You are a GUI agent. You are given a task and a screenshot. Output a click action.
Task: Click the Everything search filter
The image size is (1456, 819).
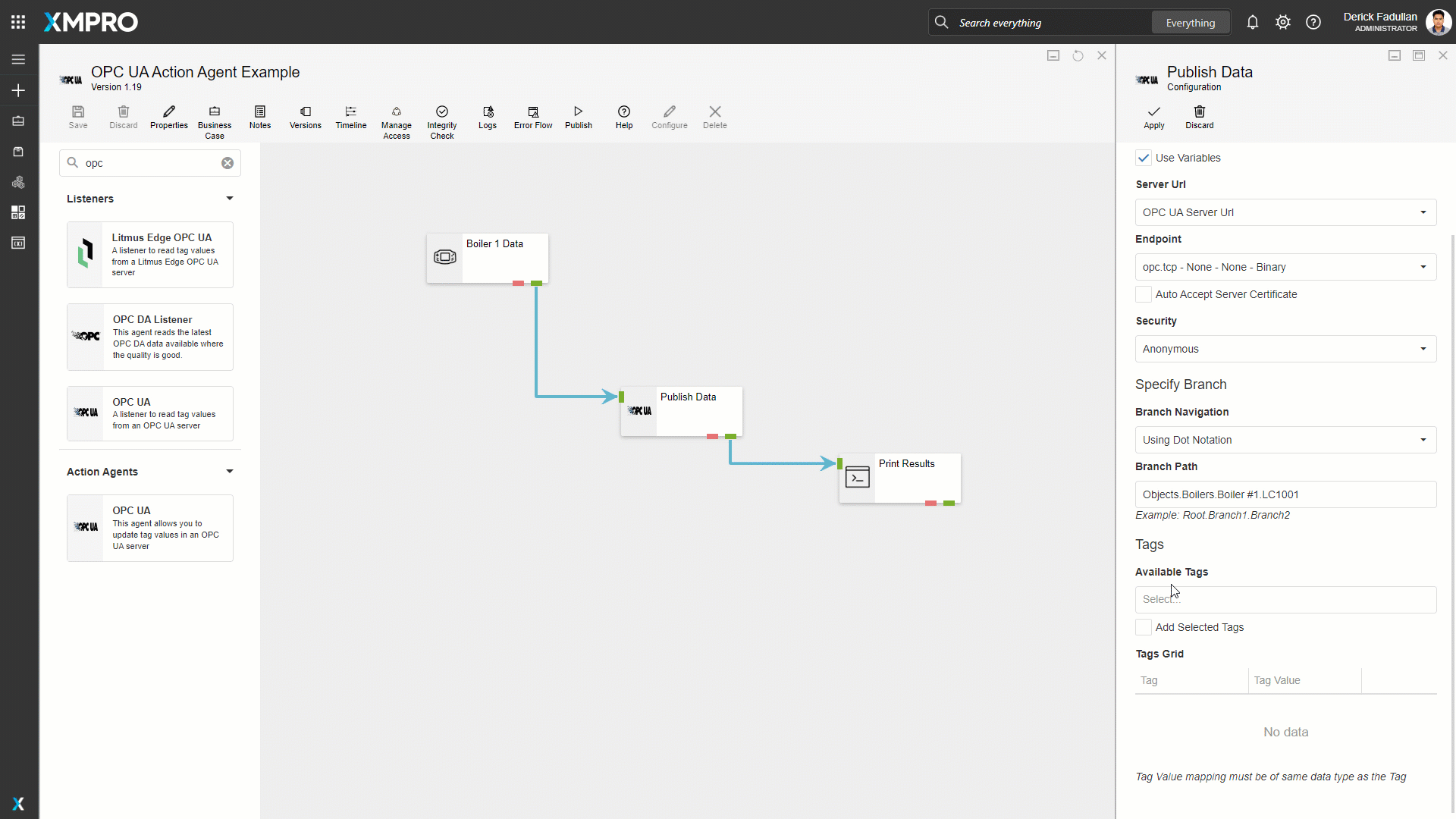coord(1190,23)
